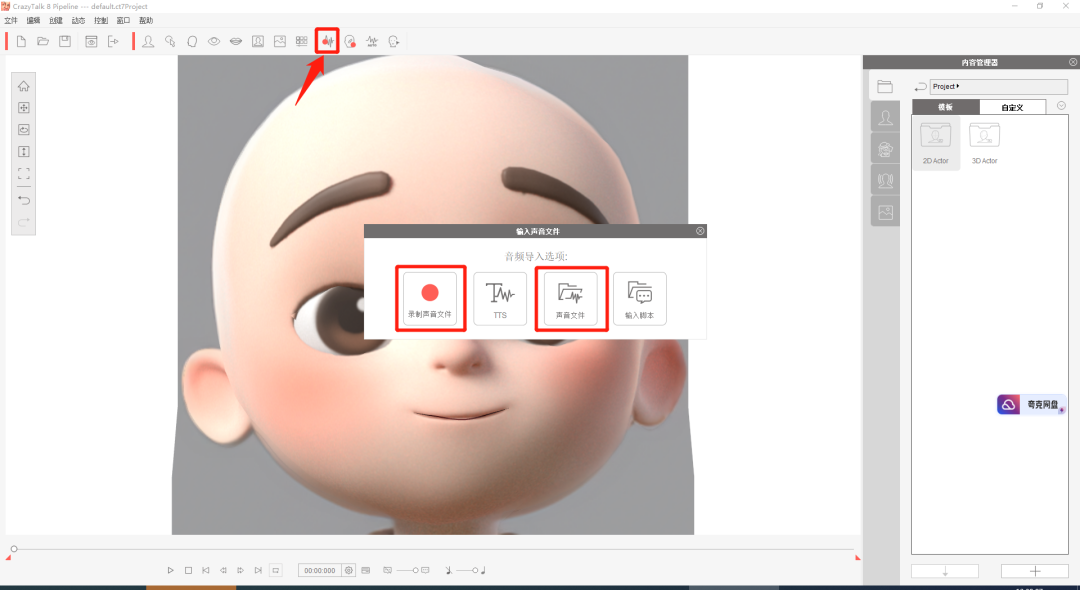Go back with the return arrow beside Project
Image resolution: width=1080 pixels, height=590 pixels.
pos(920,87)
